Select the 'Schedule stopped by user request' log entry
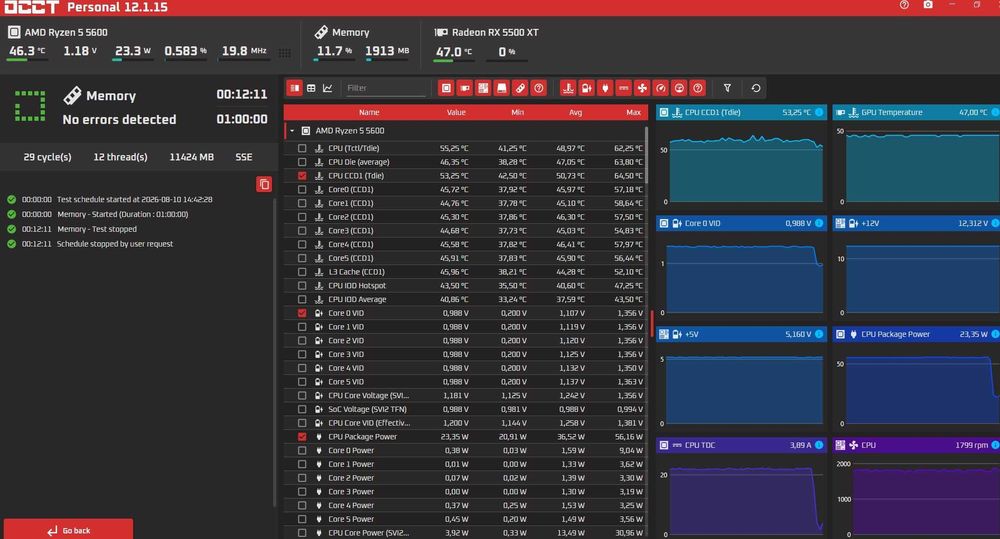The height and width of the screenshot is (539, 1000). tap(115, 244)
